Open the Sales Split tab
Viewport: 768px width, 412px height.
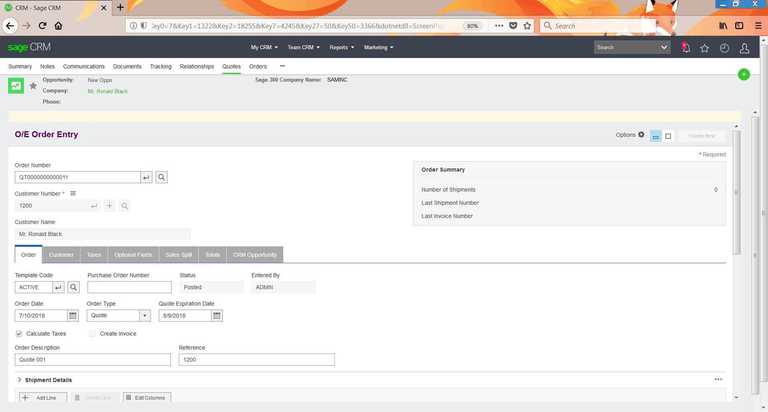[x=179, y=255]
